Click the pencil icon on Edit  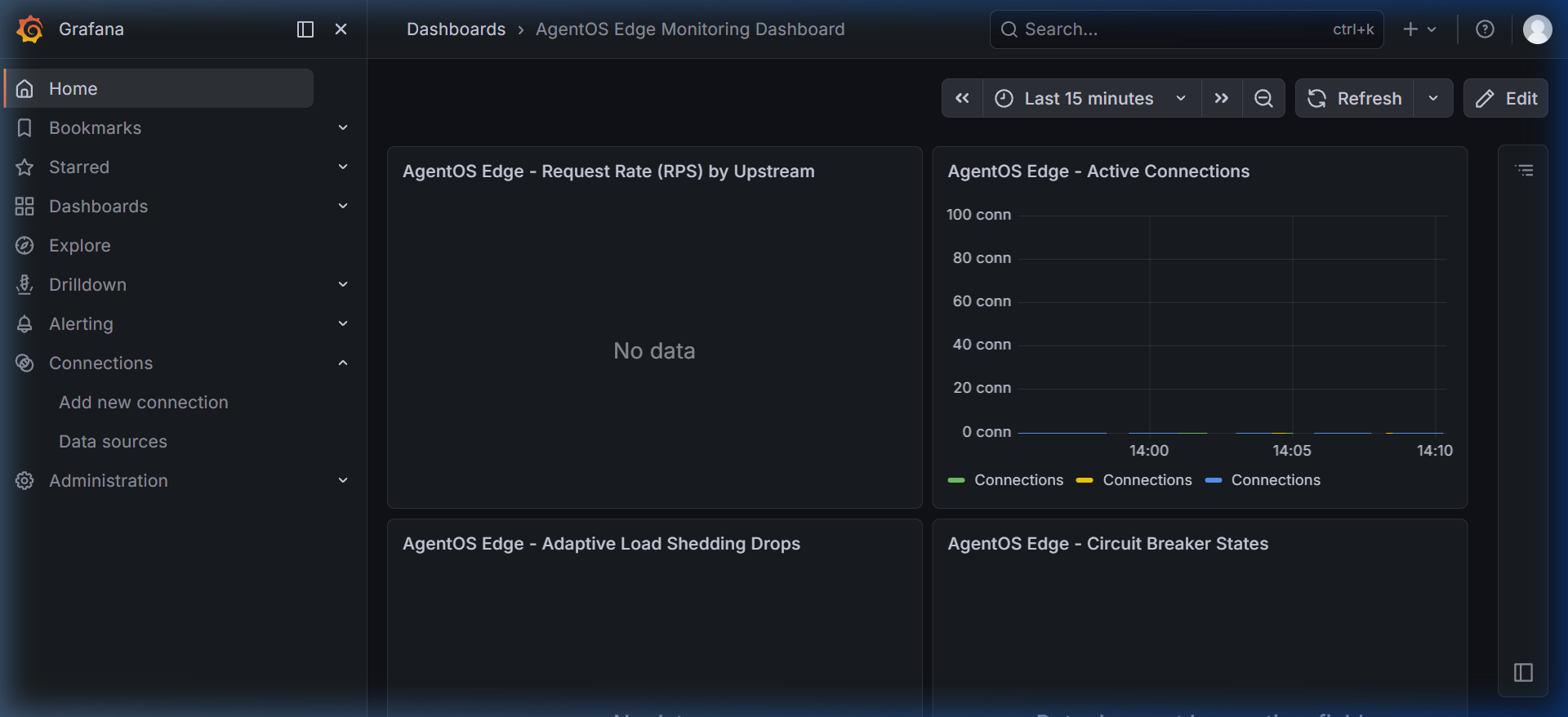tap(1486, 99)
